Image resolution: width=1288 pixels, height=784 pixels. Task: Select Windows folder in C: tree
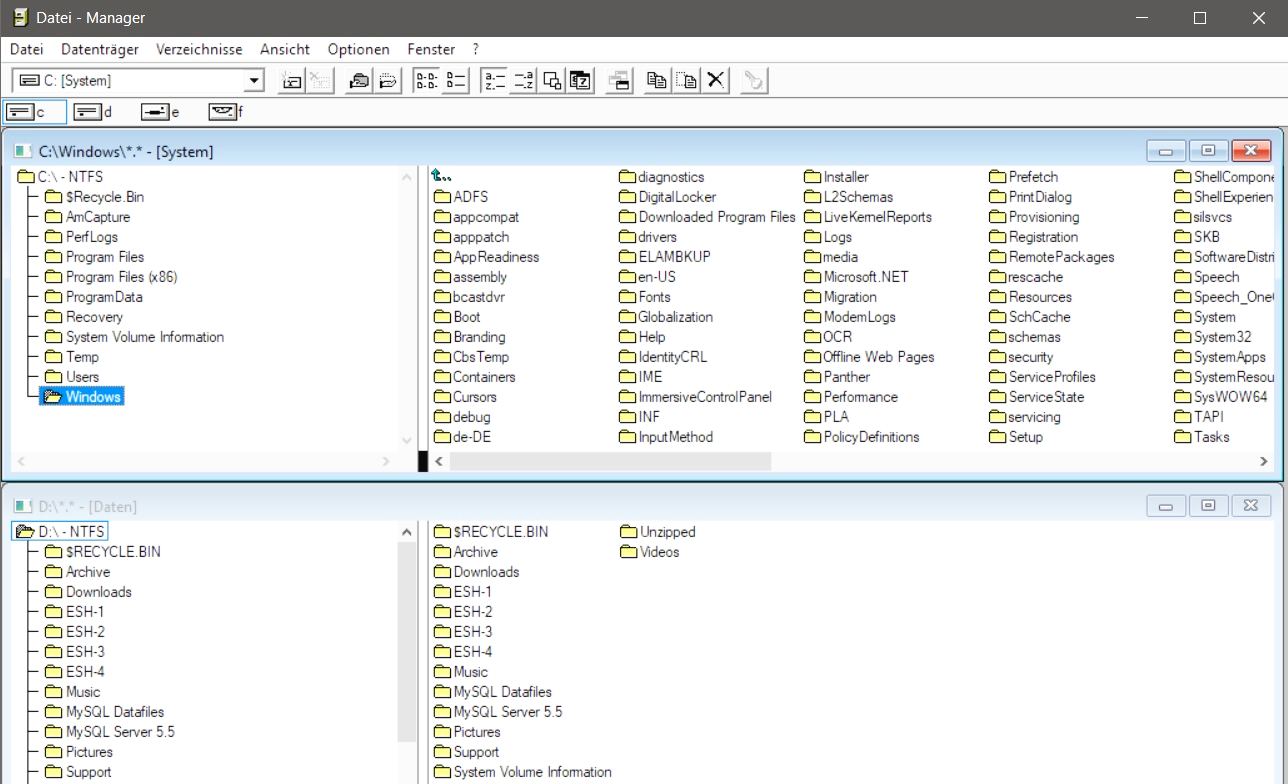pos(82,397)
